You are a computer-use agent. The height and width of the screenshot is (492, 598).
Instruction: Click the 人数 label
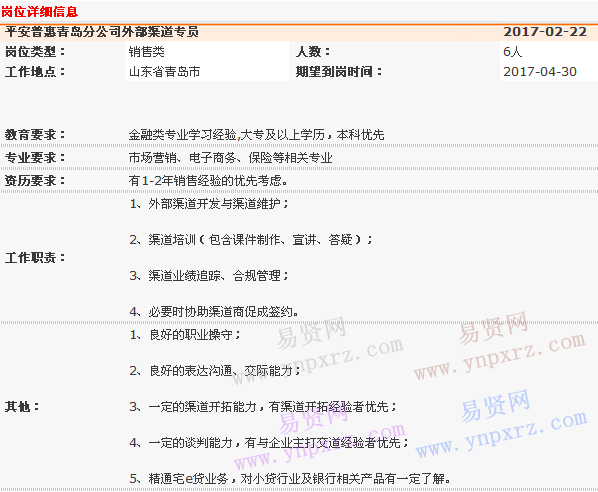click(313, 51)
